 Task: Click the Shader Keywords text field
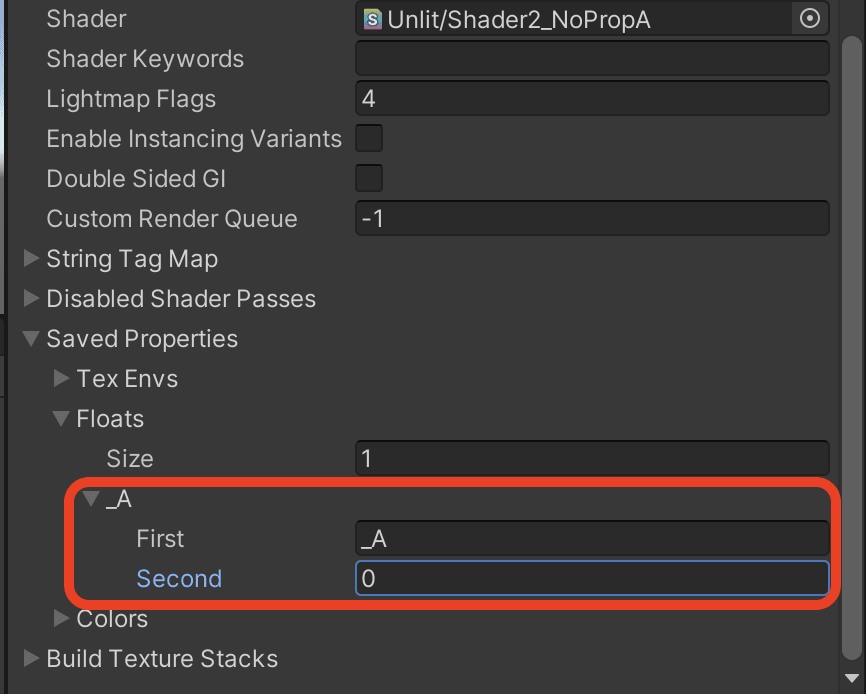pyautogui.click(x=592, y=59)
